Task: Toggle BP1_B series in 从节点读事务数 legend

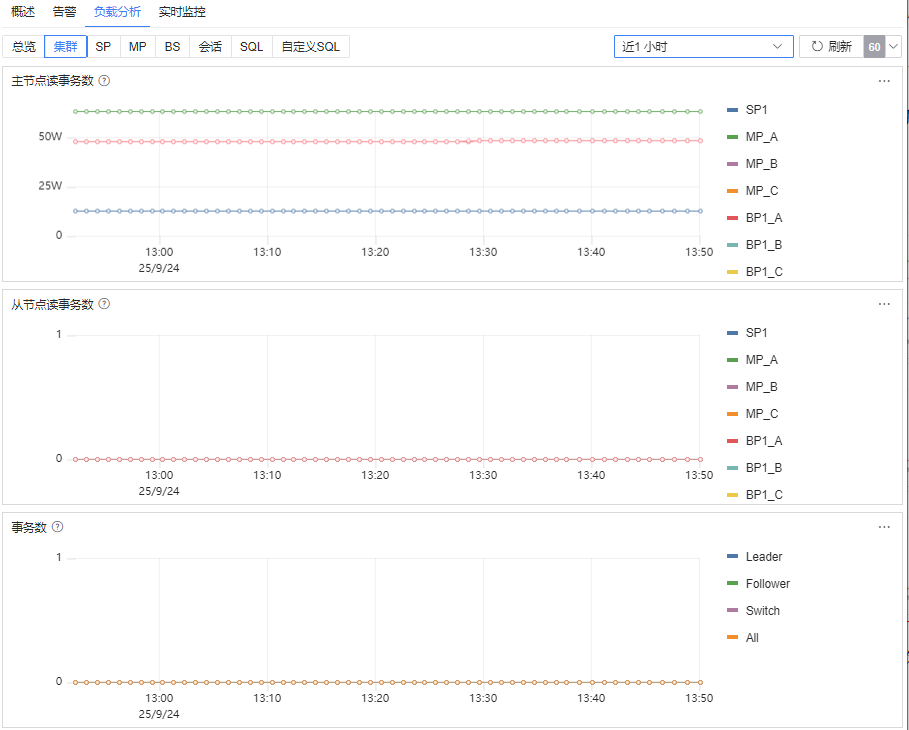Action: 754,468
